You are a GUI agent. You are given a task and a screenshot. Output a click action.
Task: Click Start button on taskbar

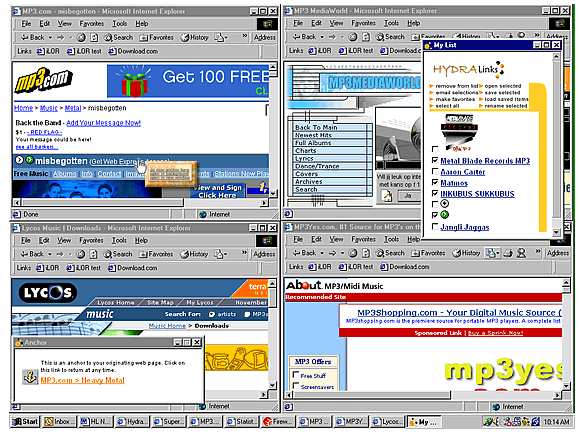coord(25,422)
